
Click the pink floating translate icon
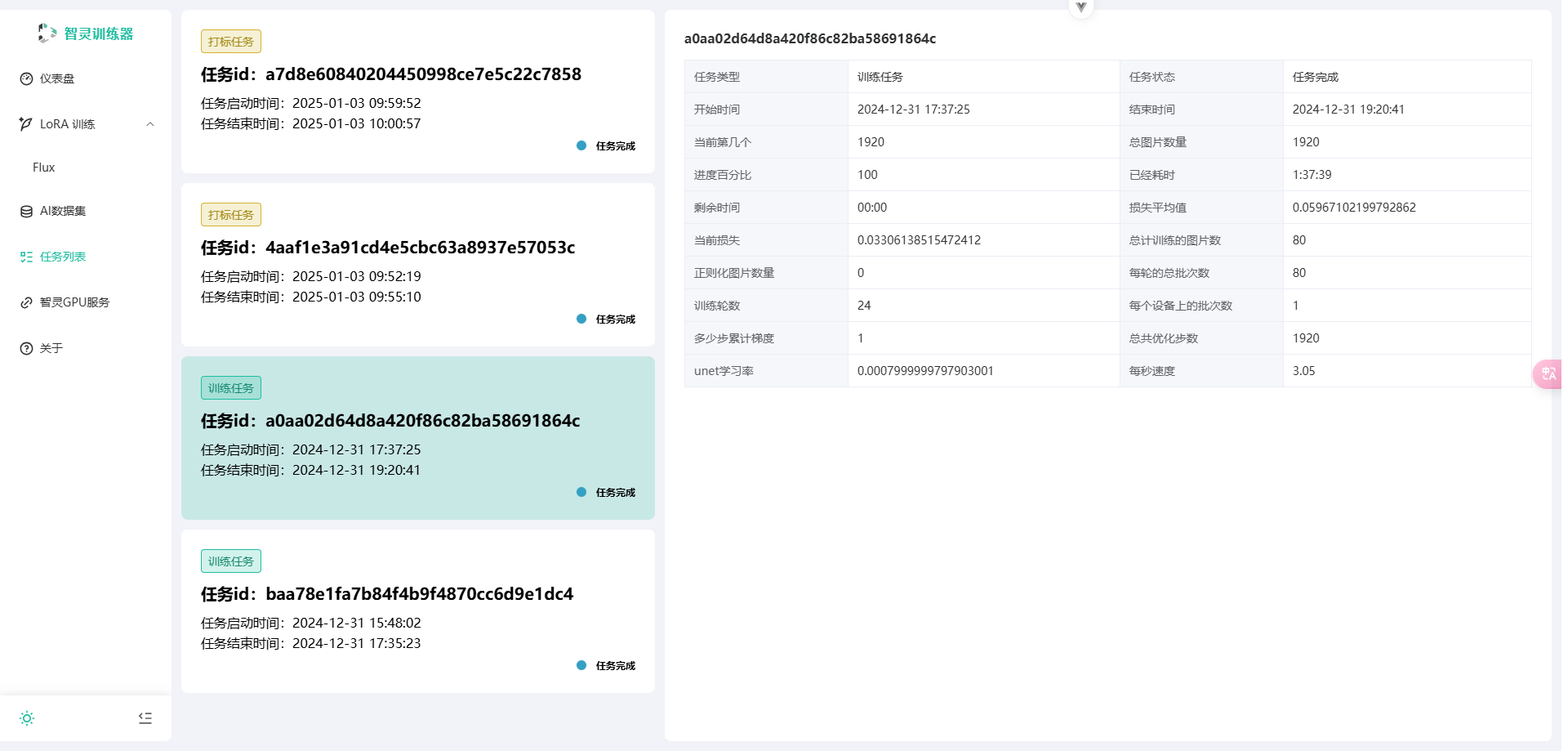(x=1548, y=374)
